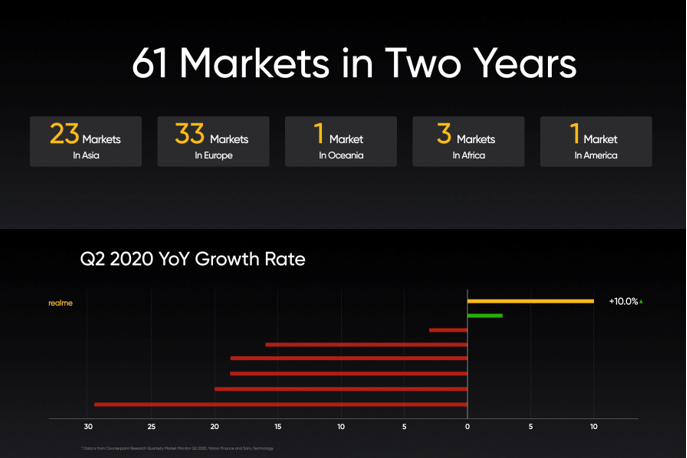Select the 1 Market In America card
687x458 pixels.
596,141
